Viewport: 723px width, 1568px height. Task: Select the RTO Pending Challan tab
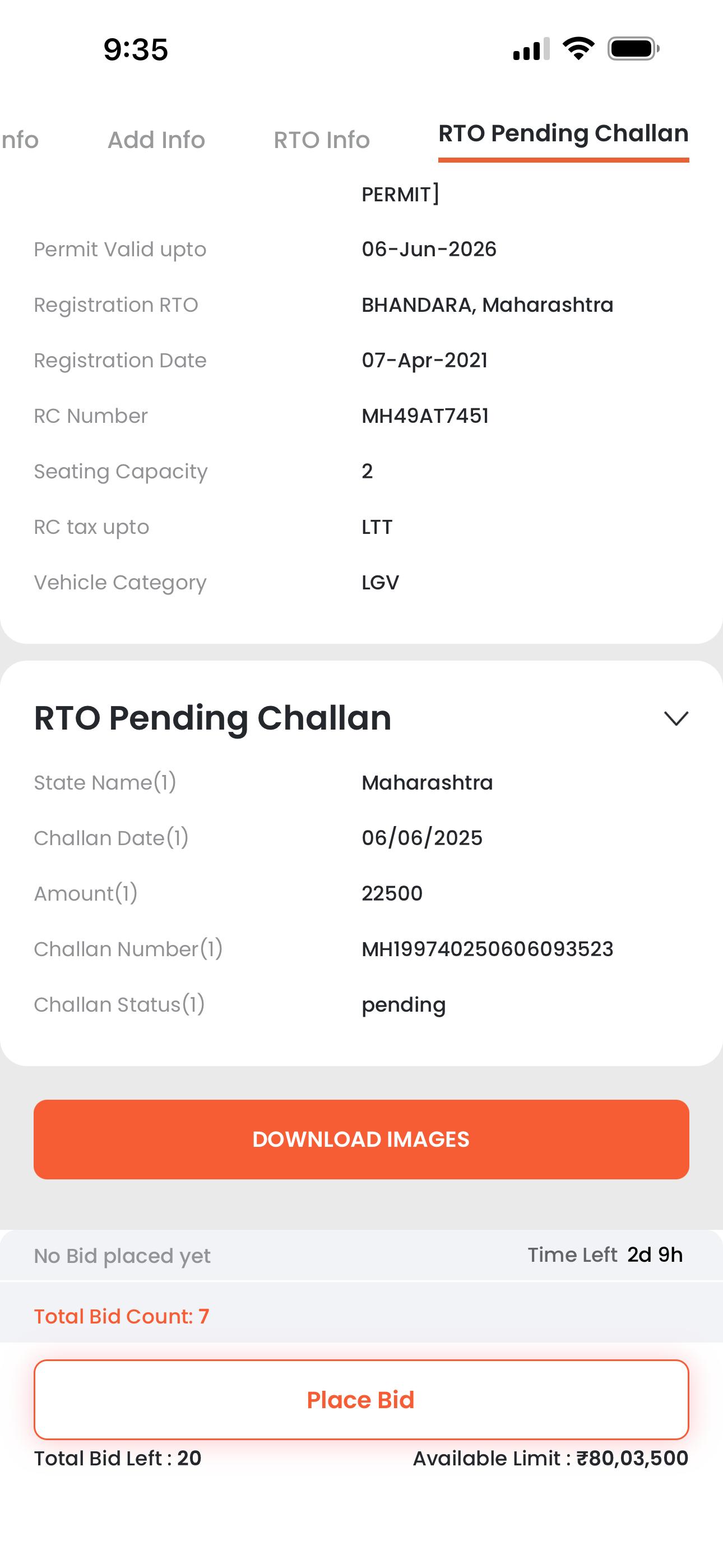pos(563,134)
